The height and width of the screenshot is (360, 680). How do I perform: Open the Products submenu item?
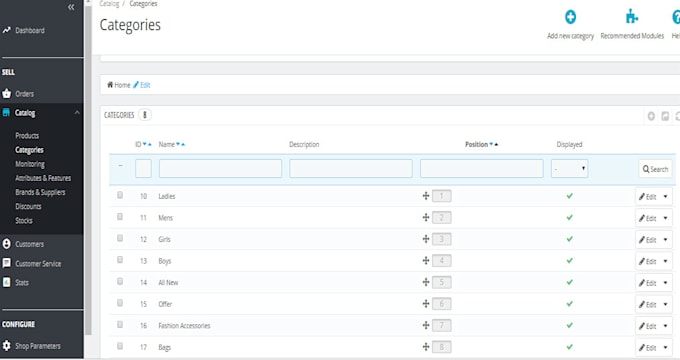pyautogui.click(x=27, y=136)
